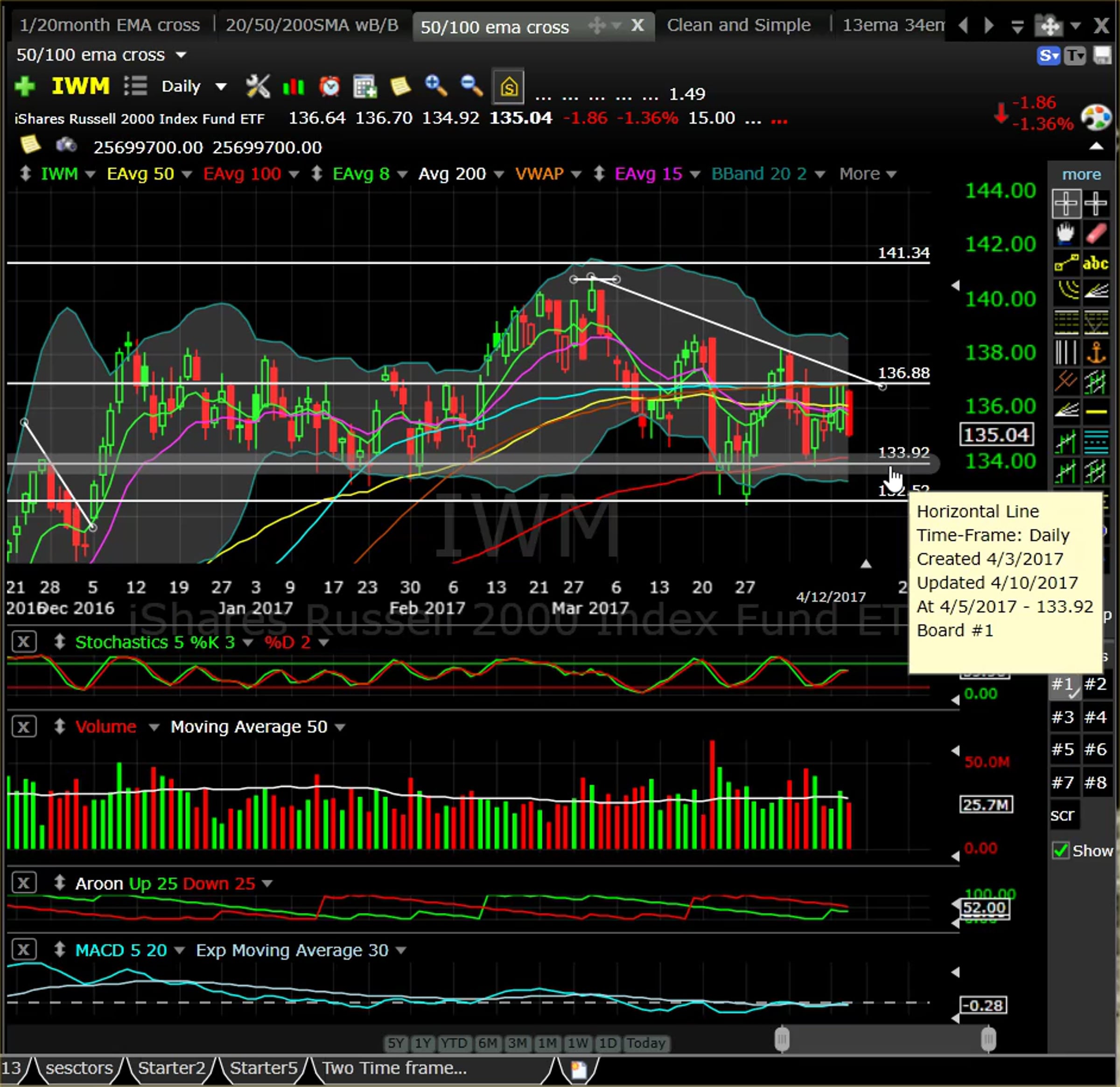Switch to drawing board #1
Viewport: 1120px width, 1087px height.
(x=1064, y=684)
